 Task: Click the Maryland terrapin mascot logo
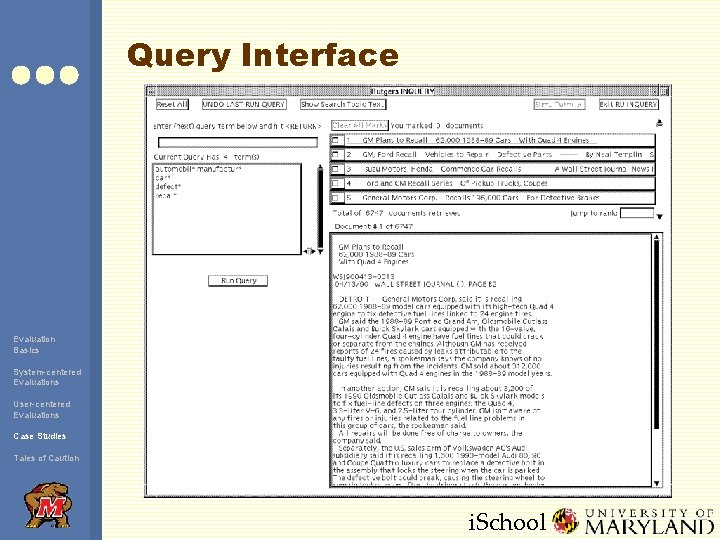(49, 505)
